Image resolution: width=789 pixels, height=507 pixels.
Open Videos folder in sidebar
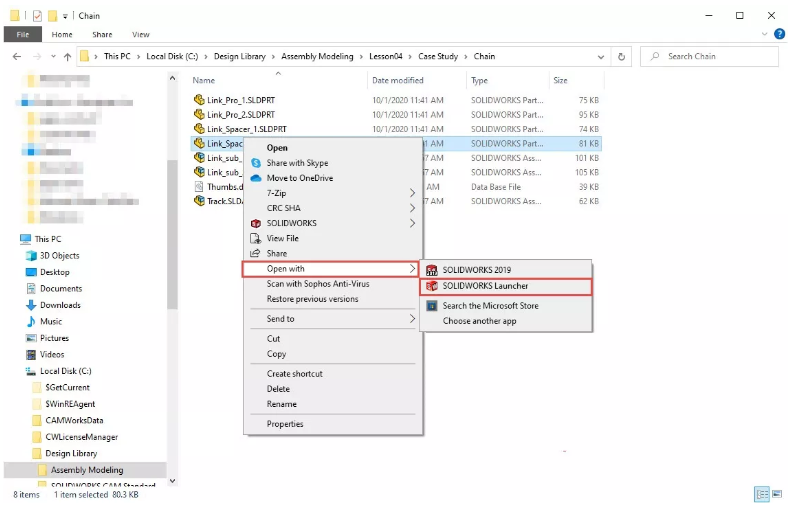pyautogui.click(x=45, y=355)
